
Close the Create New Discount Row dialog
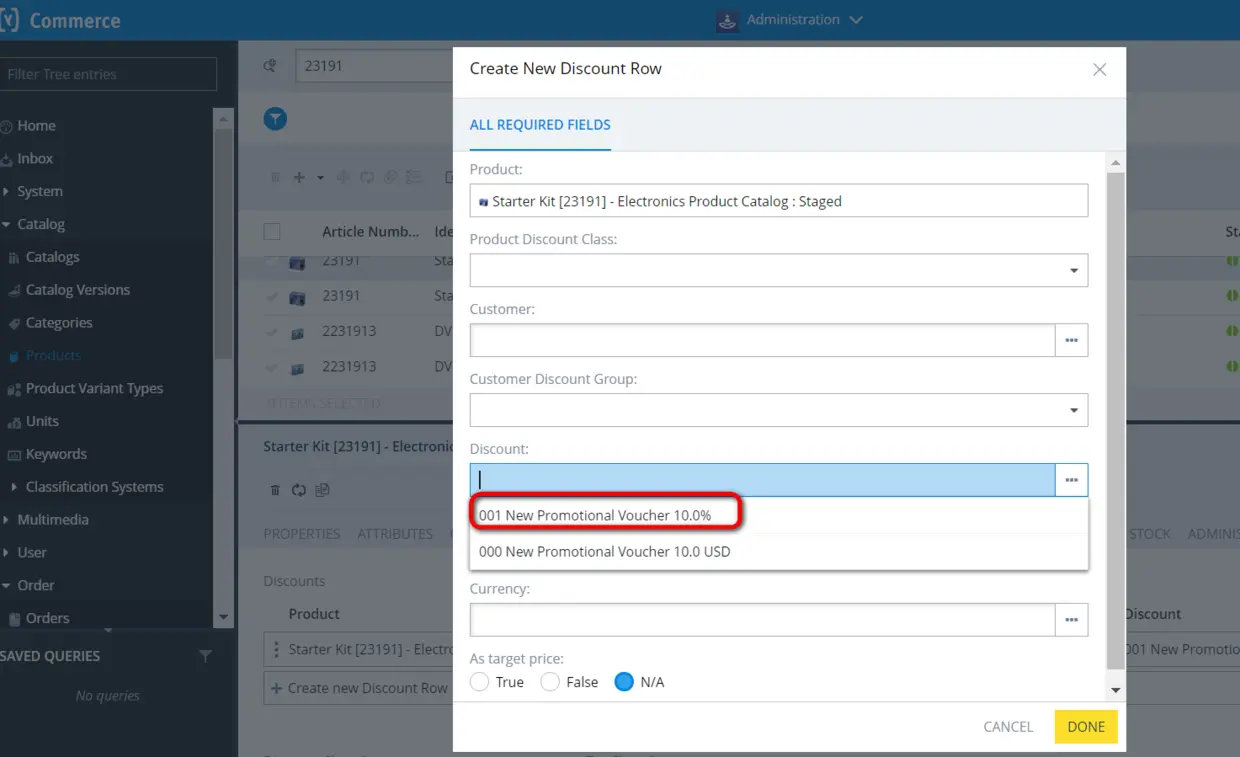coord(1099,69)
